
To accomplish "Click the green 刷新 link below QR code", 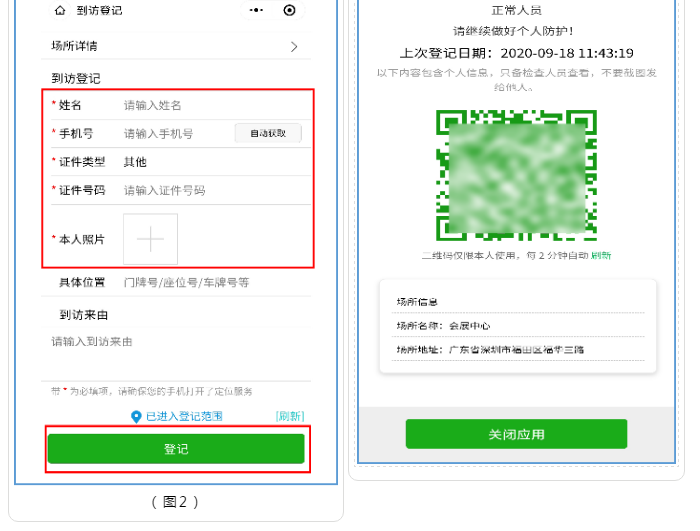I will point(601,255).
